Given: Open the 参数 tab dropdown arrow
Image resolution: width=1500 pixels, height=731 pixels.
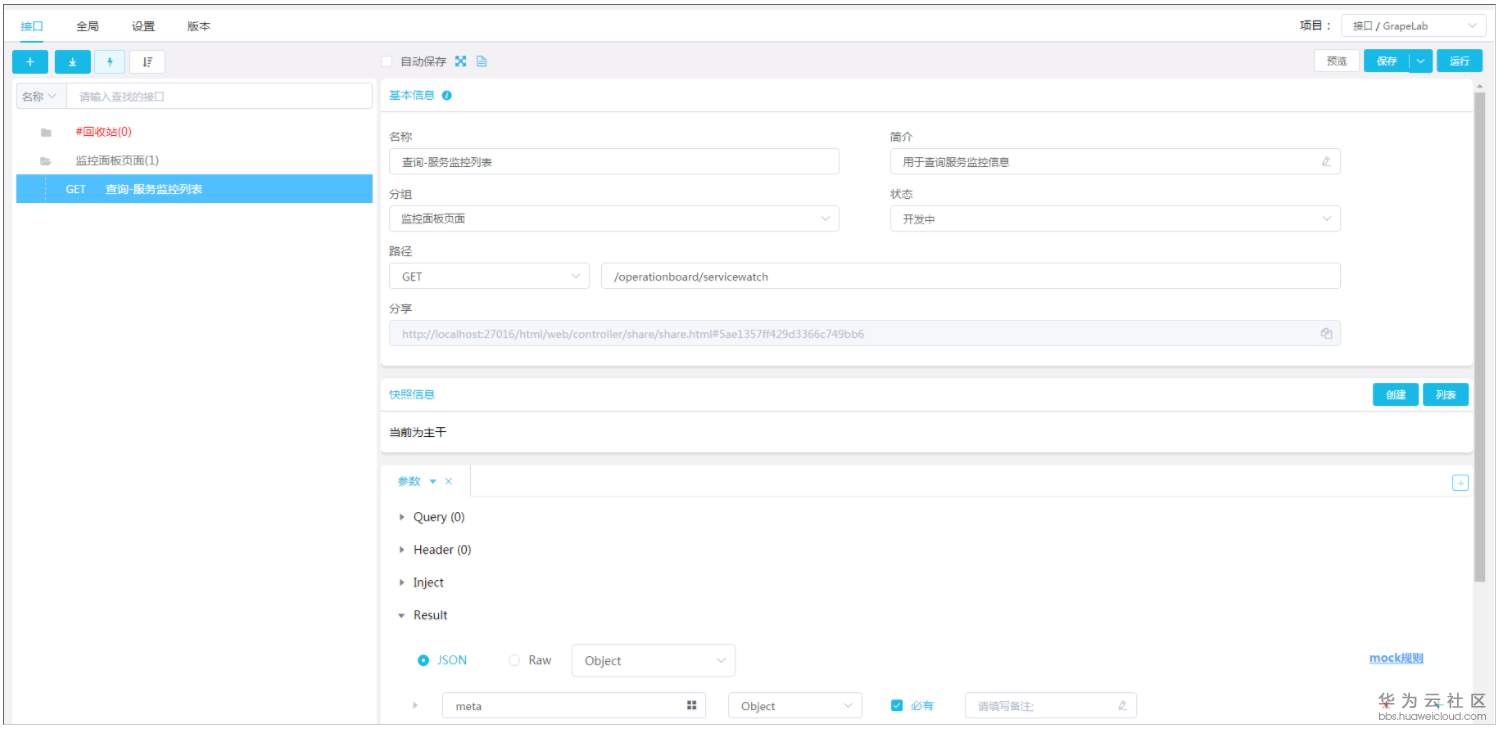Looking at the screenshot, I should pyautogui.click(x=433, y=481).
